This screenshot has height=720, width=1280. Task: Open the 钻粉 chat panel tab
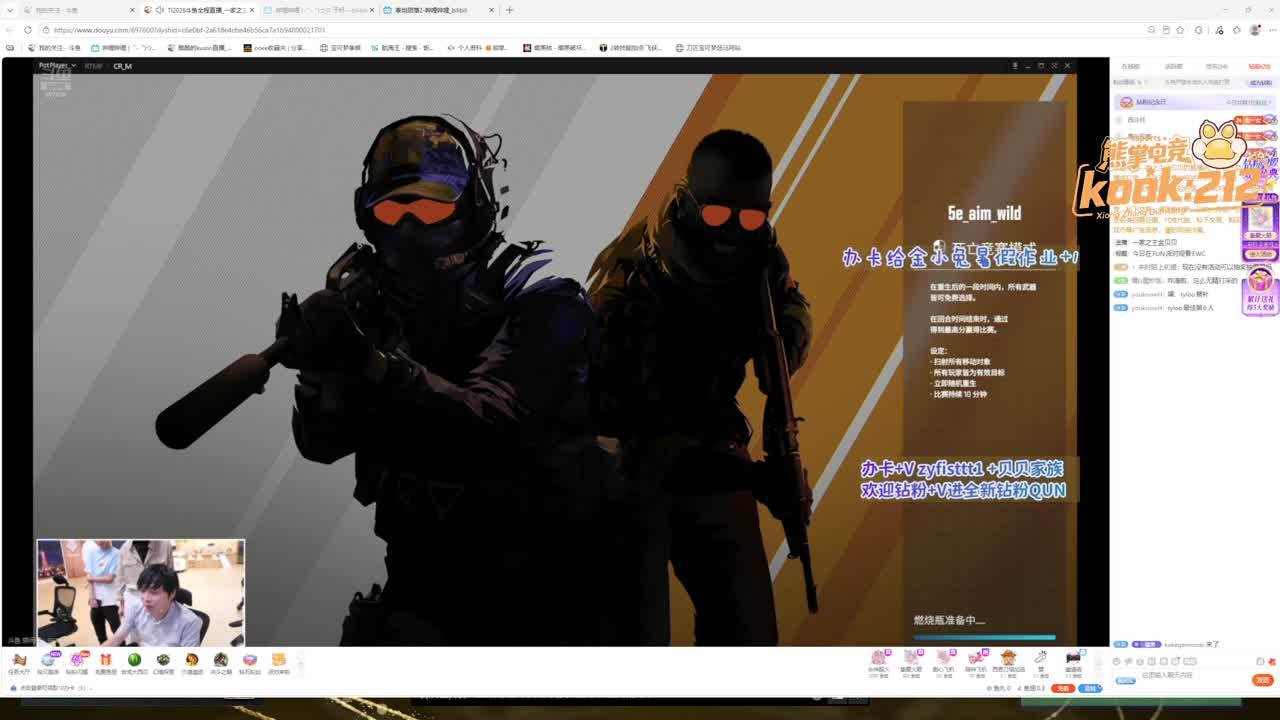tap(1258, 67)
